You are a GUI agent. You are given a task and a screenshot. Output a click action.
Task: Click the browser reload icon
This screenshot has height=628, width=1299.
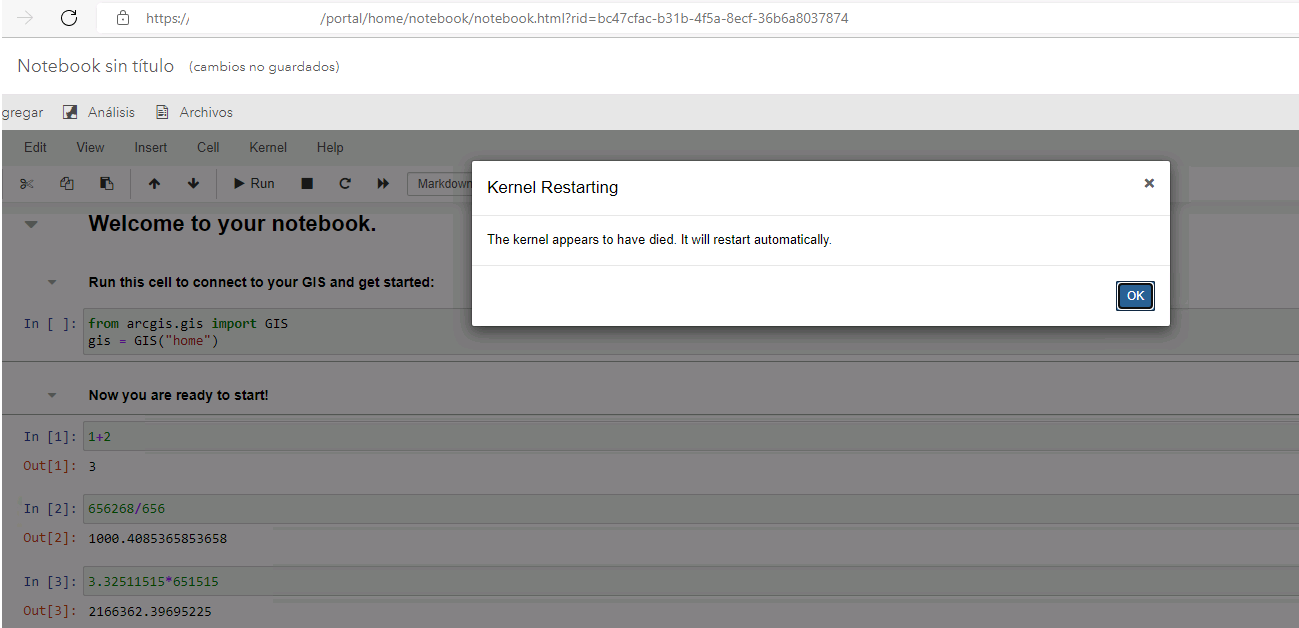[x=67, y=17]
